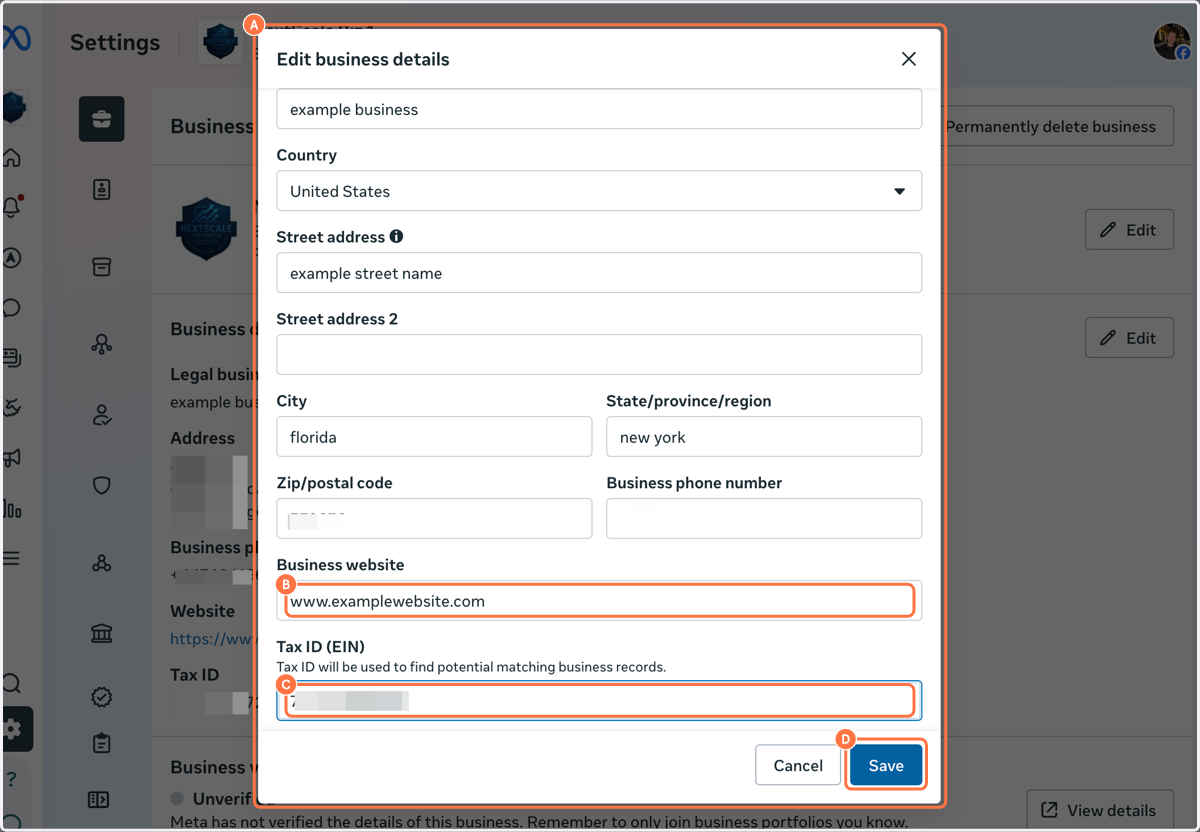Click the Tax ID (EIN) input field
The height and width of the screenshot is (832, 1200).
click(x=599, y=701)
